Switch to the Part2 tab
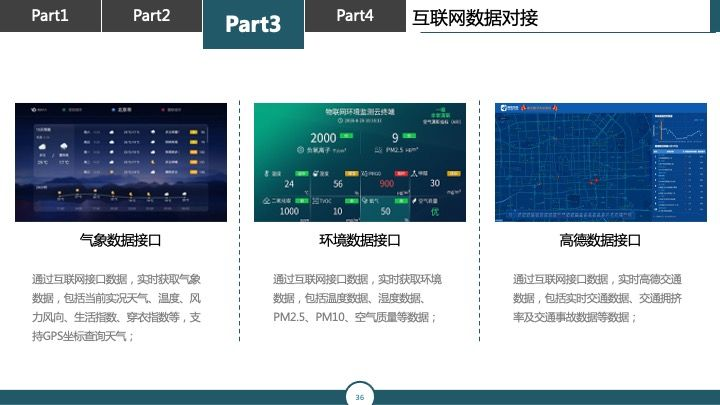This screenshot has width=720, height=405. (x=152, y=16)
